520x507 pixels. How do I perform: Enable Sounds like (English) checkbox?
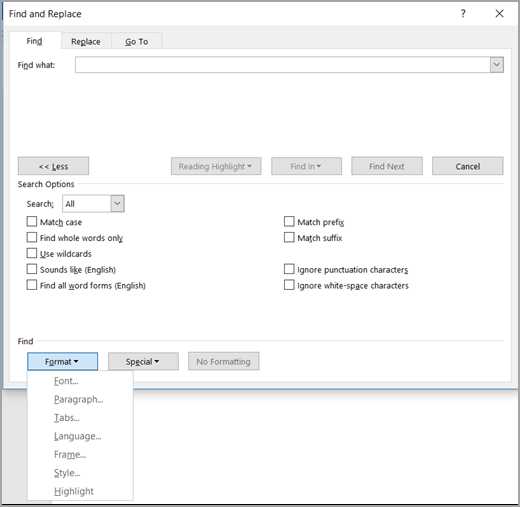click(32, 269)
